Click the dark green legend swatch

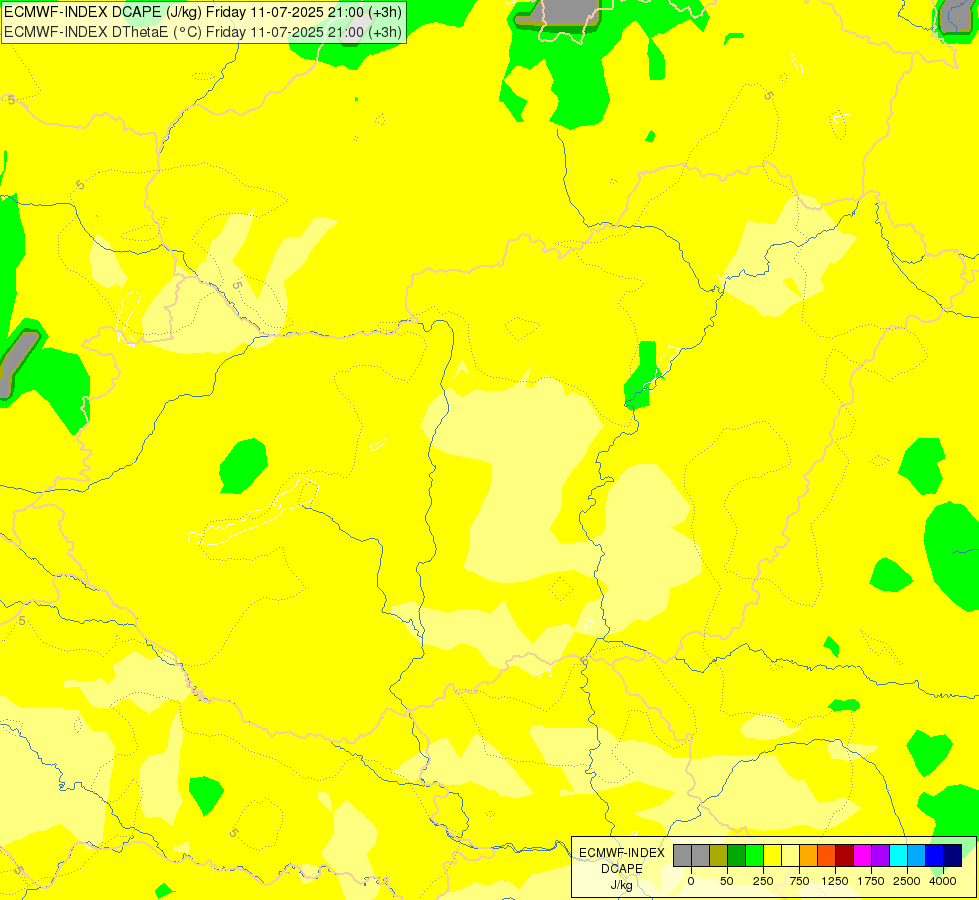pyautogui.click(x=737, y=855)
